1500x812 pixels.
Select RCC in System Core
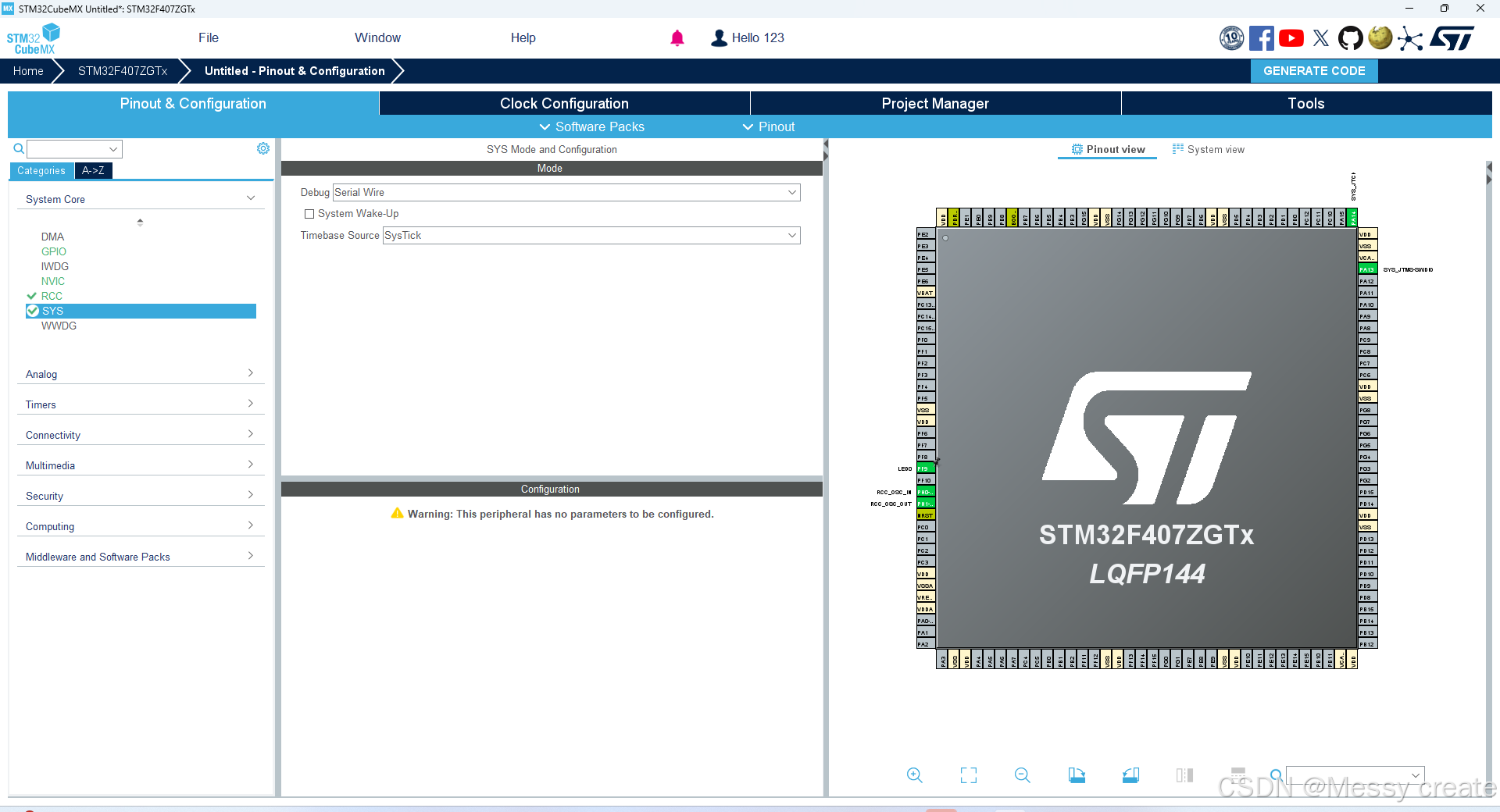[x=52, y=296]
